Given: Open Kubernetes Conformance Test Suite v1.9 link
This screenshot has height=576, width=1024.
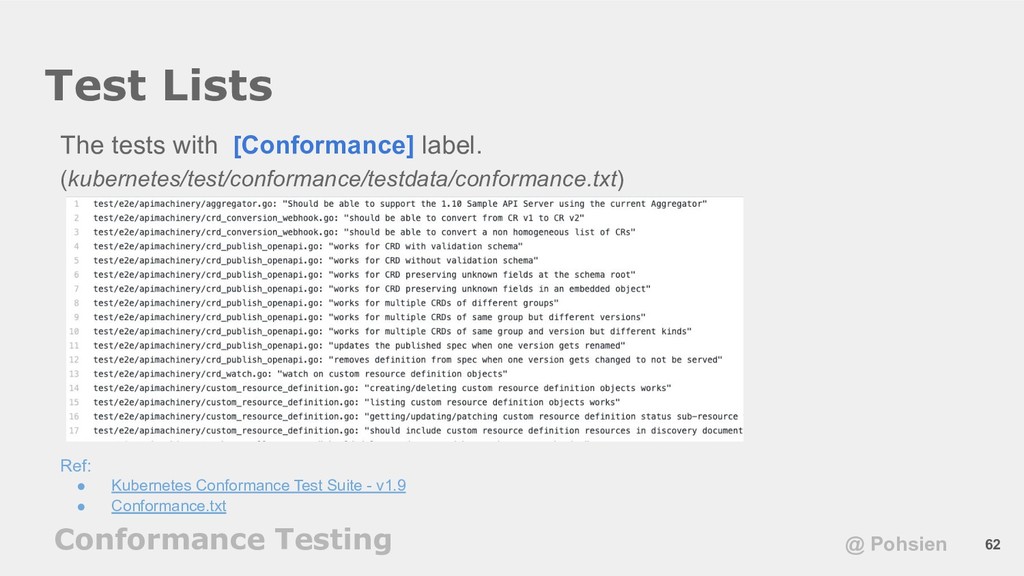Looking at the screenshot, I should pos(258,485).
